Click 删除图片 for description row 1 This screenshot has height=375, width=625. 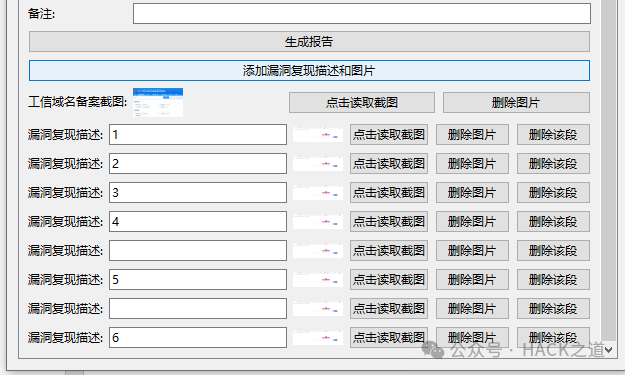pyautogui.click(x=472, y=135)
